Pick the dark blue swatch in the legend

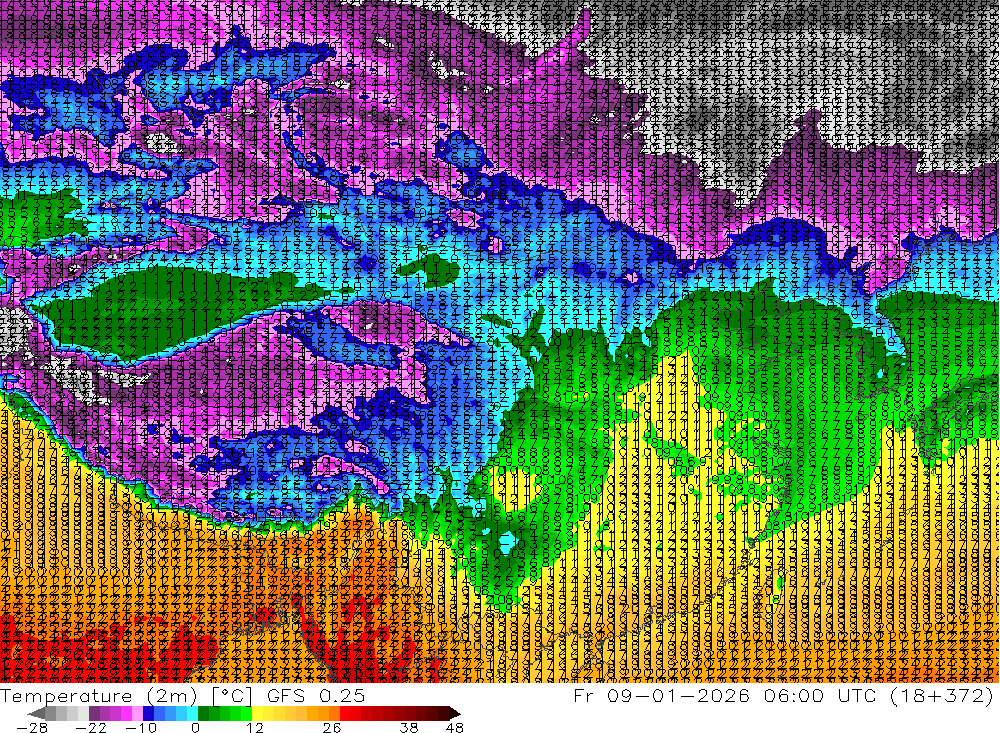[148, 714]
